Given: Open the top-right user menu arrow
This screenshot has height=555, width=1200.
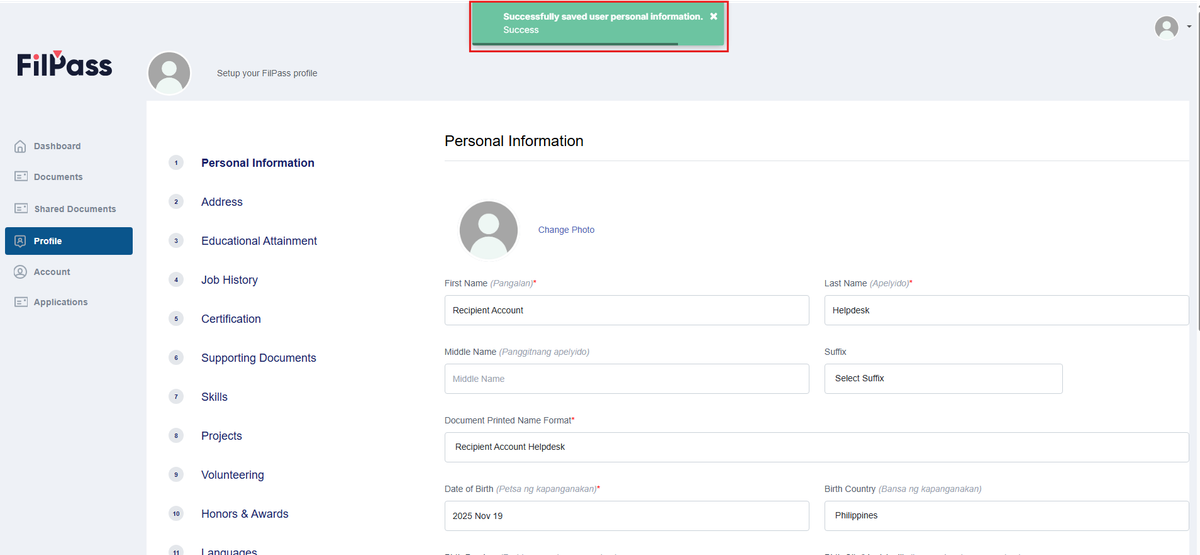Looking at the screenshot, I should click(1188, 28).
